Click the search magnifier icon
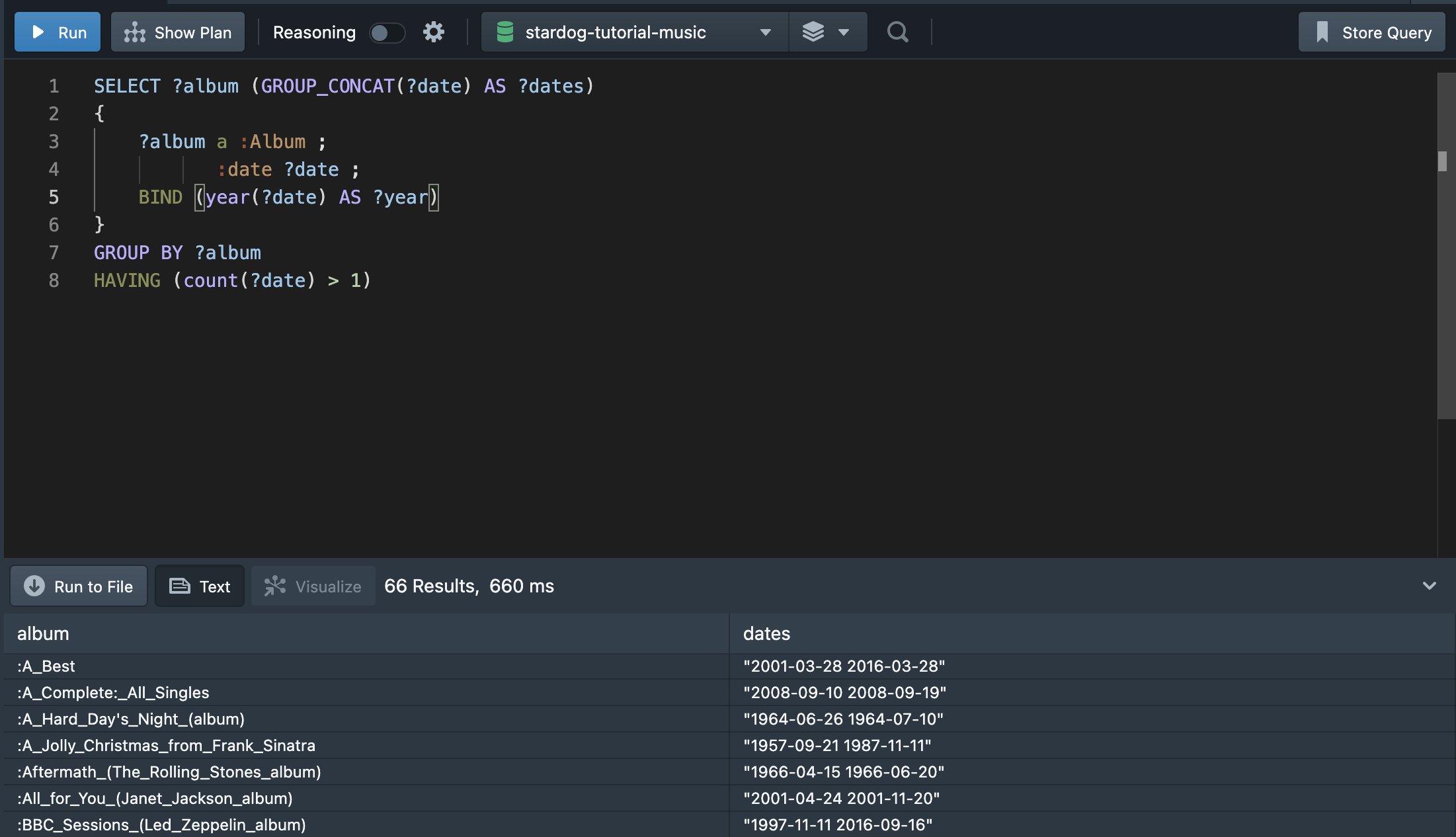Screen dimensions: 1456x837 [897, 32]
